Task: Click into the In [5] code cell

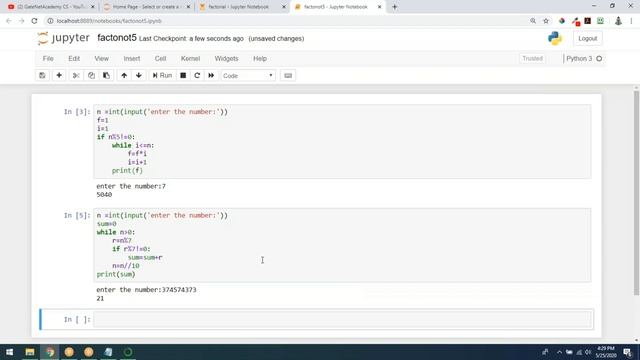Action: [342, 245]
